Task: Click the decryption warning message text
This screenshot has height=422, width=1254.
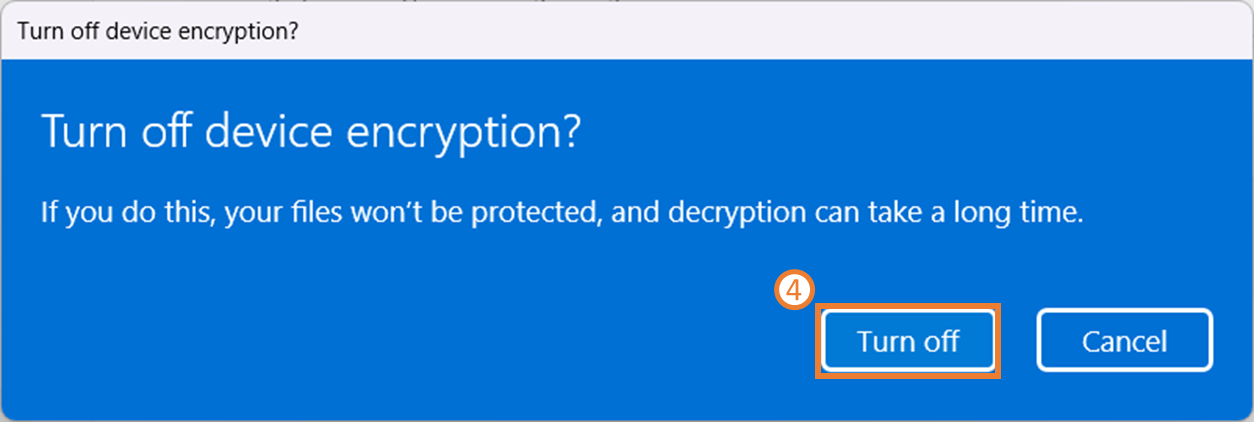Action: [x=561, y=213]
